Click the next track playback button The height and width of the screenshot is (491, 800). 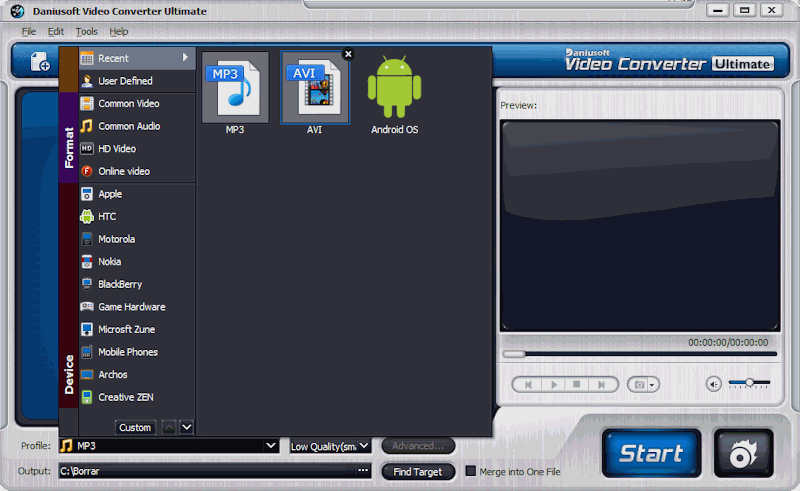pyautogui.click(x=602, y=384)
